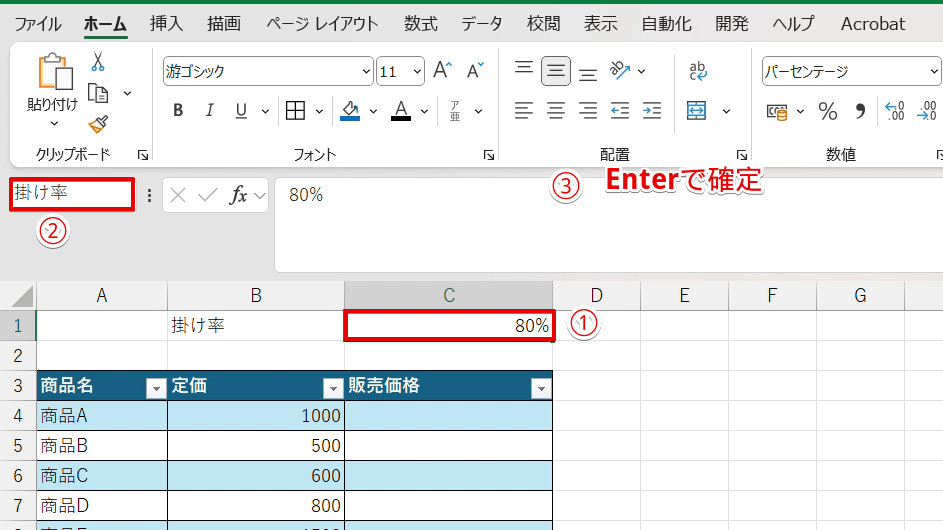Image resolution: width=943 pixels, height=530 pixels.
Task: Open the font name combo box 游ゴシック
Action: 268,72
